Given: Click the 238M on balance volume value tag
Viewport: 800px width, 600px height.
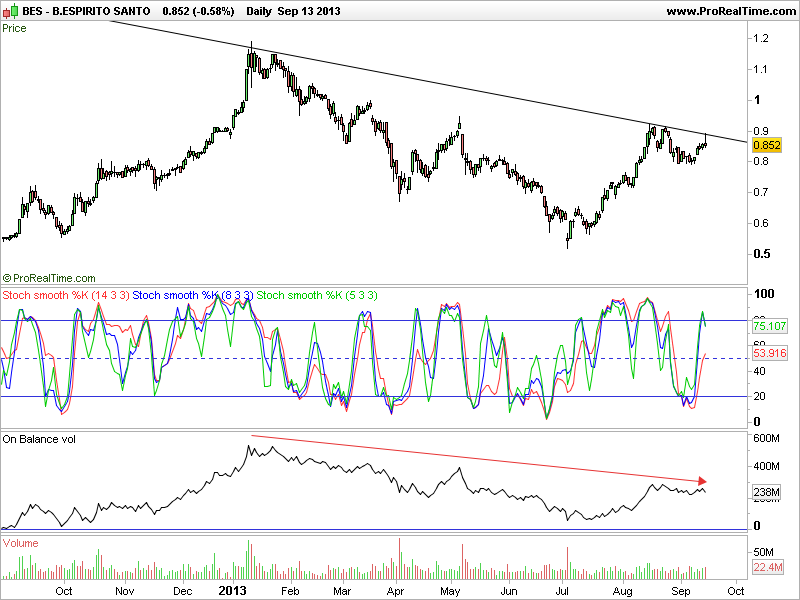Looking at the screenshot, I should pyautogui.click(x=767, y=492).
